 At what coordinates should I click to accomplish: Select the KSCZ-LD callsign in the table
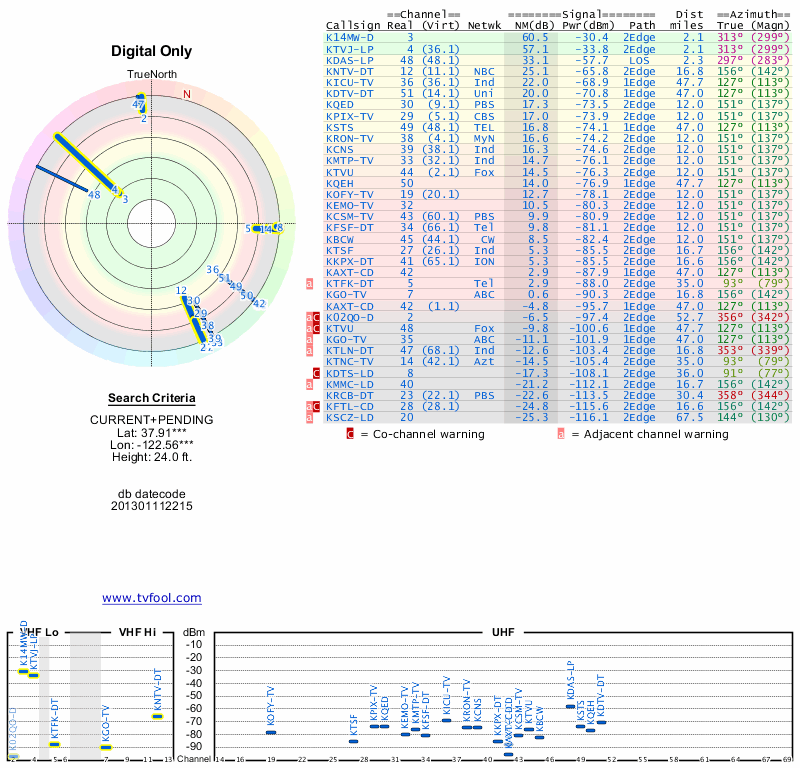[x=350, y=417]
